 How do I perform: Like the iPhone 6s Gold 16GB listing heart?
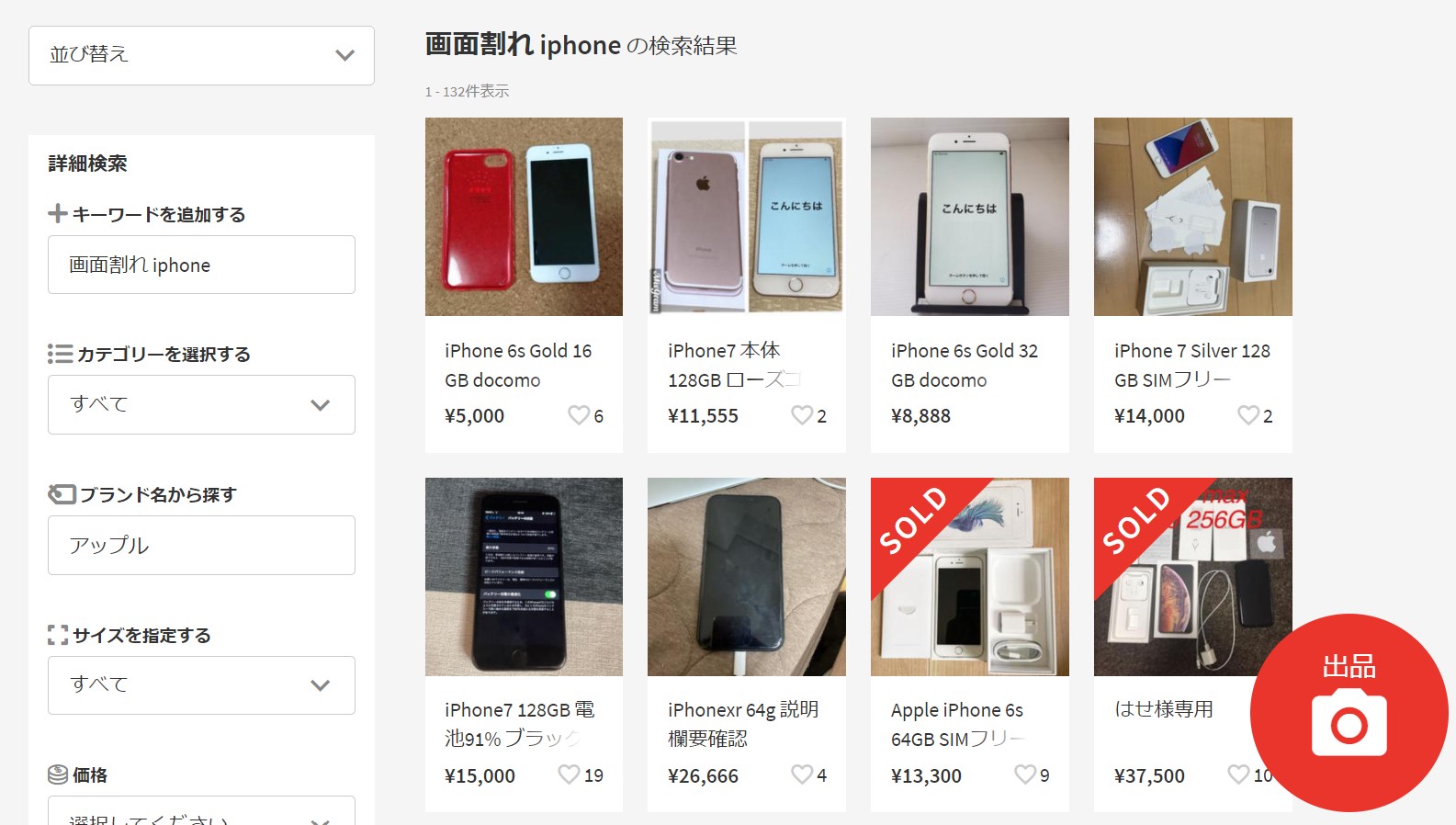(x=579, y=415)
